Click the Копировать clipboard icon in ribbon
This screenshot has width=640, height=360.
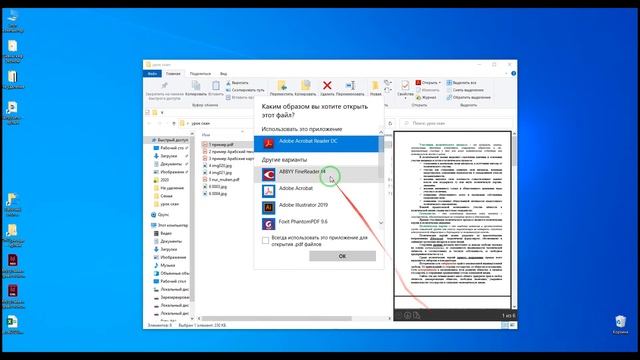(196, 86)
